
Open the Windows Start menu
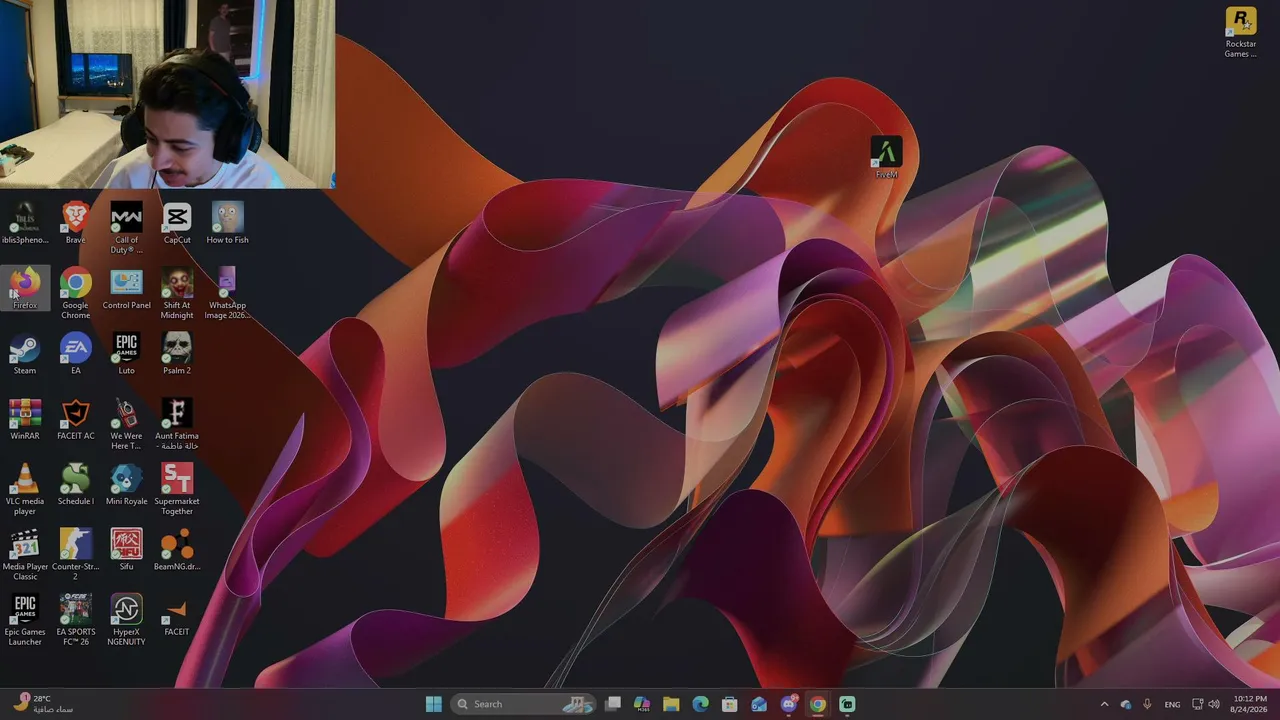point(433,704)
